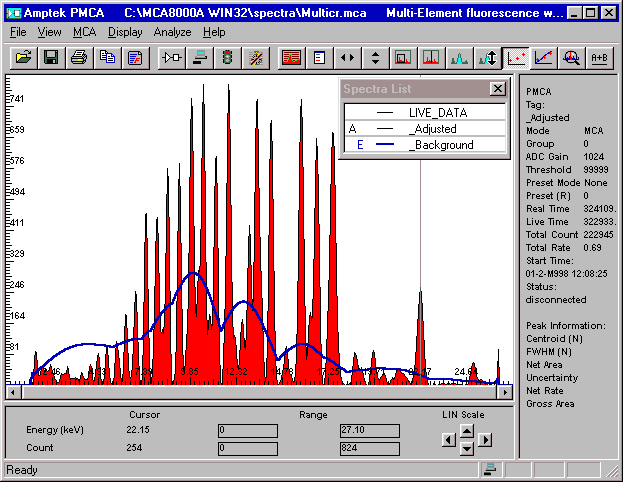Click the Live Time value 322933
Viewport: 623px width, 482px height.
599,222
